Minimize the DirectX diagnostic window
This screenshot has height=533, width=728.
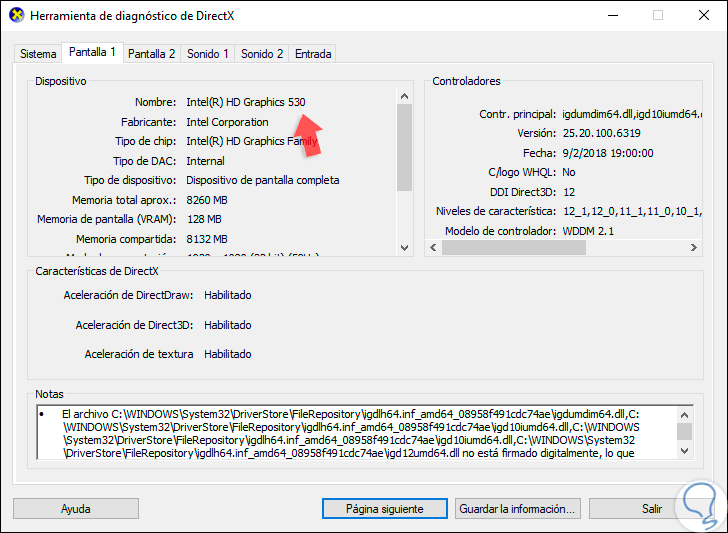coord(613,15)
